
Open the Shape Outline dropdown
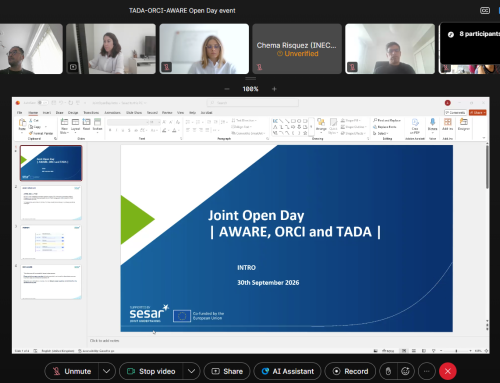coord(353,127)
